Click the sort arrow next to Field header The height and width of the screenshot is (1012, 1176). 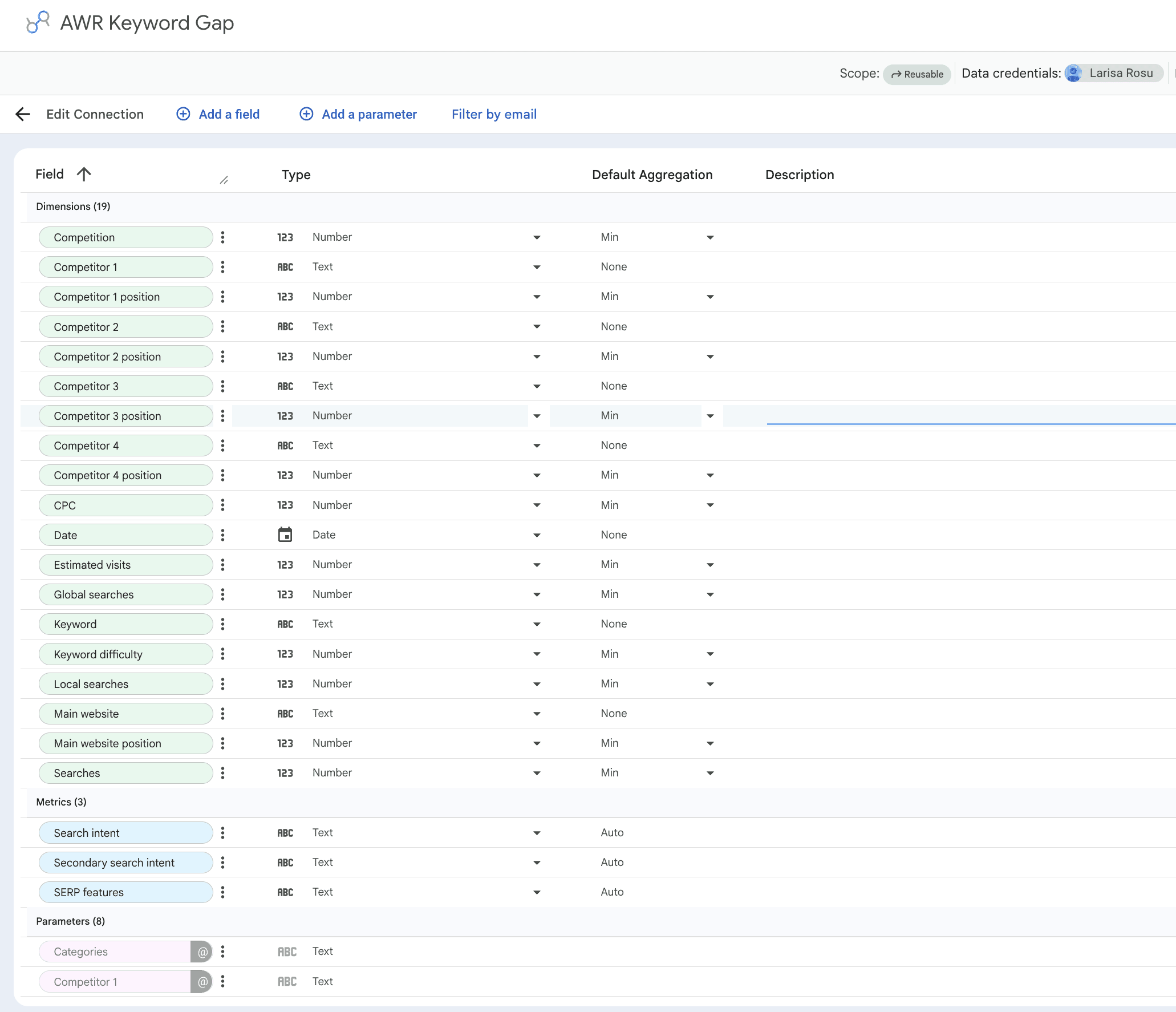[84, 174]
